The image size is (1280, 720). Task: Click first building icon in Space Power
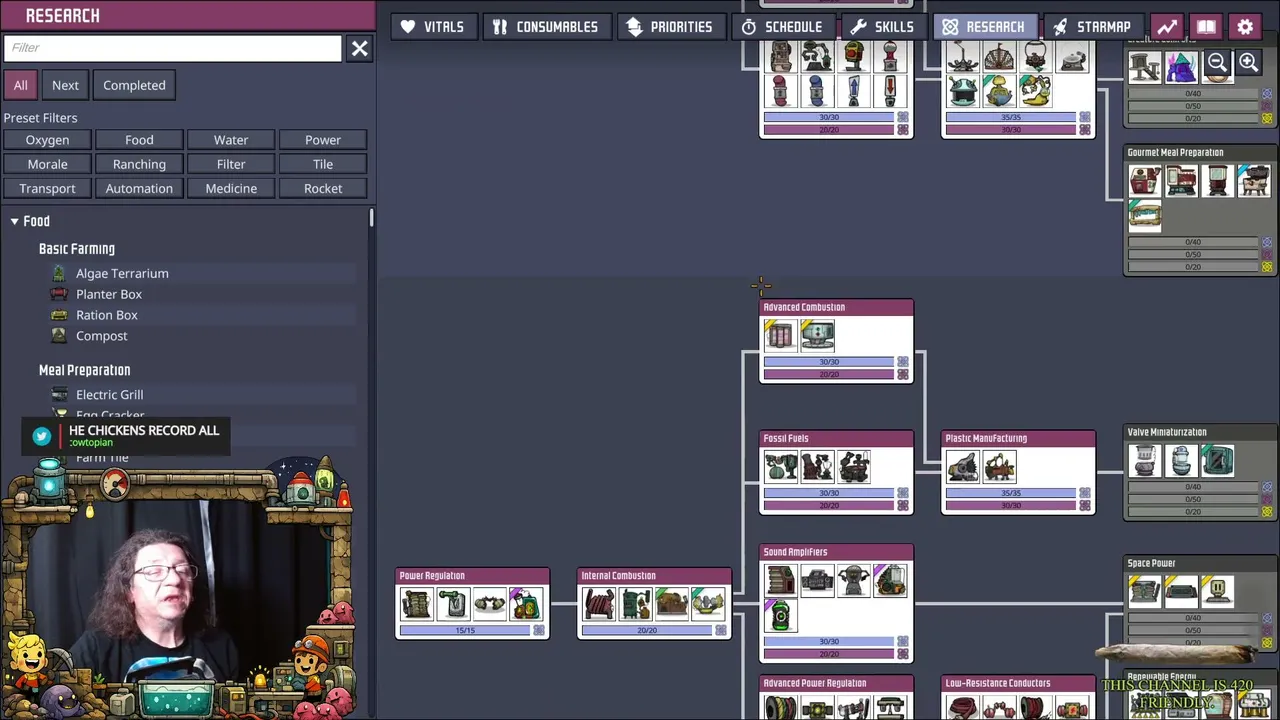1145,591
